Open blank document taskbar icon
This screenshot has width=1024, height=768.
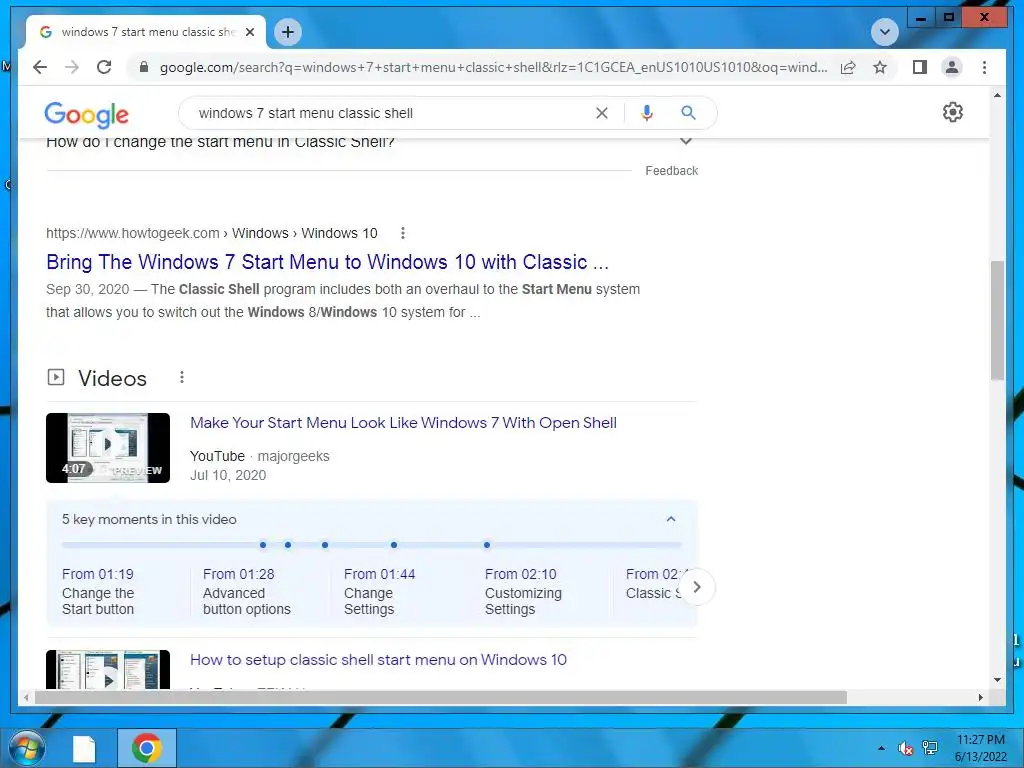tap(84, 748)
